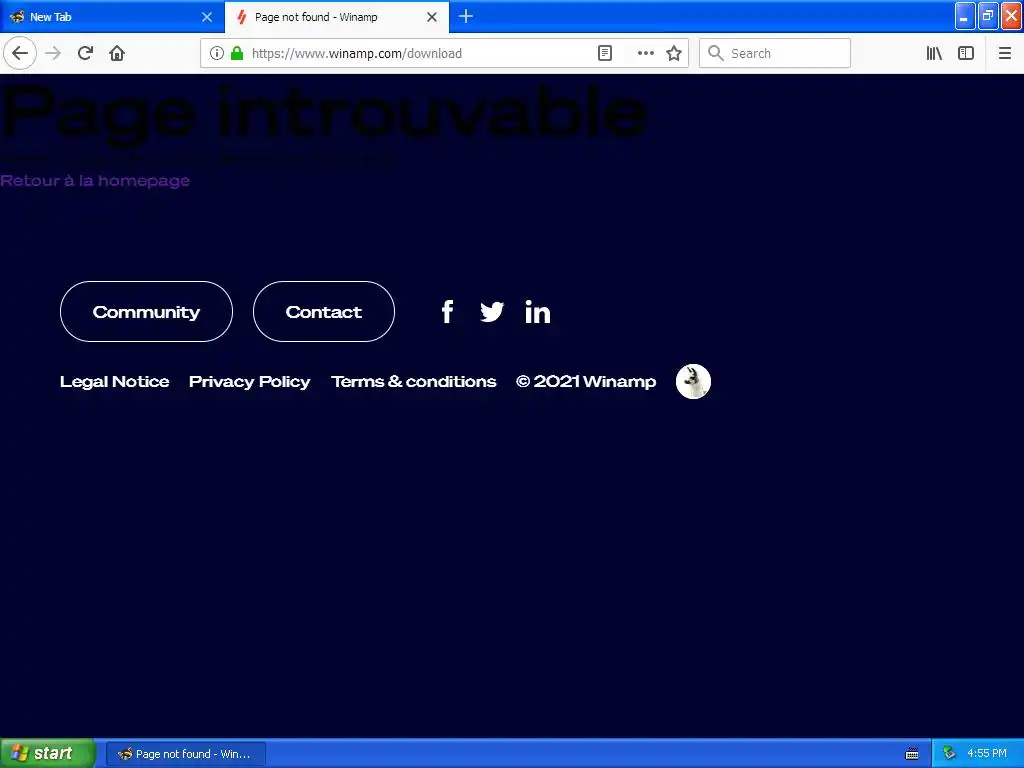The image size is (1024, 768).
Task: Select the Page not found - Winamp tab
Action: [337, 17]
